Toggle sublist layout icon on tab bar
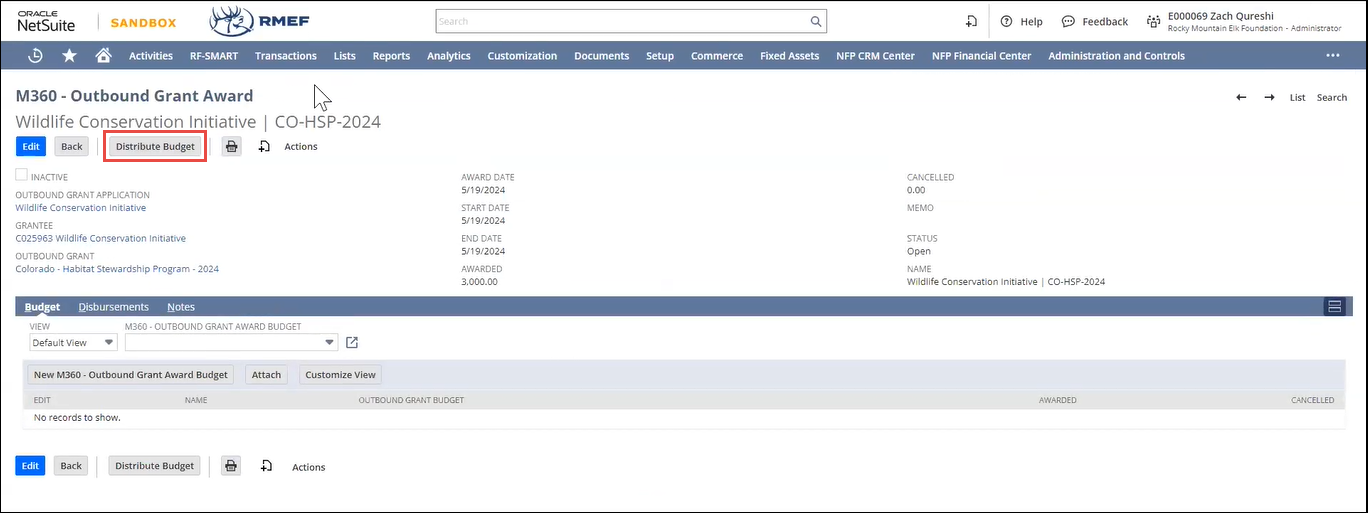 [x=1333, y=307]
